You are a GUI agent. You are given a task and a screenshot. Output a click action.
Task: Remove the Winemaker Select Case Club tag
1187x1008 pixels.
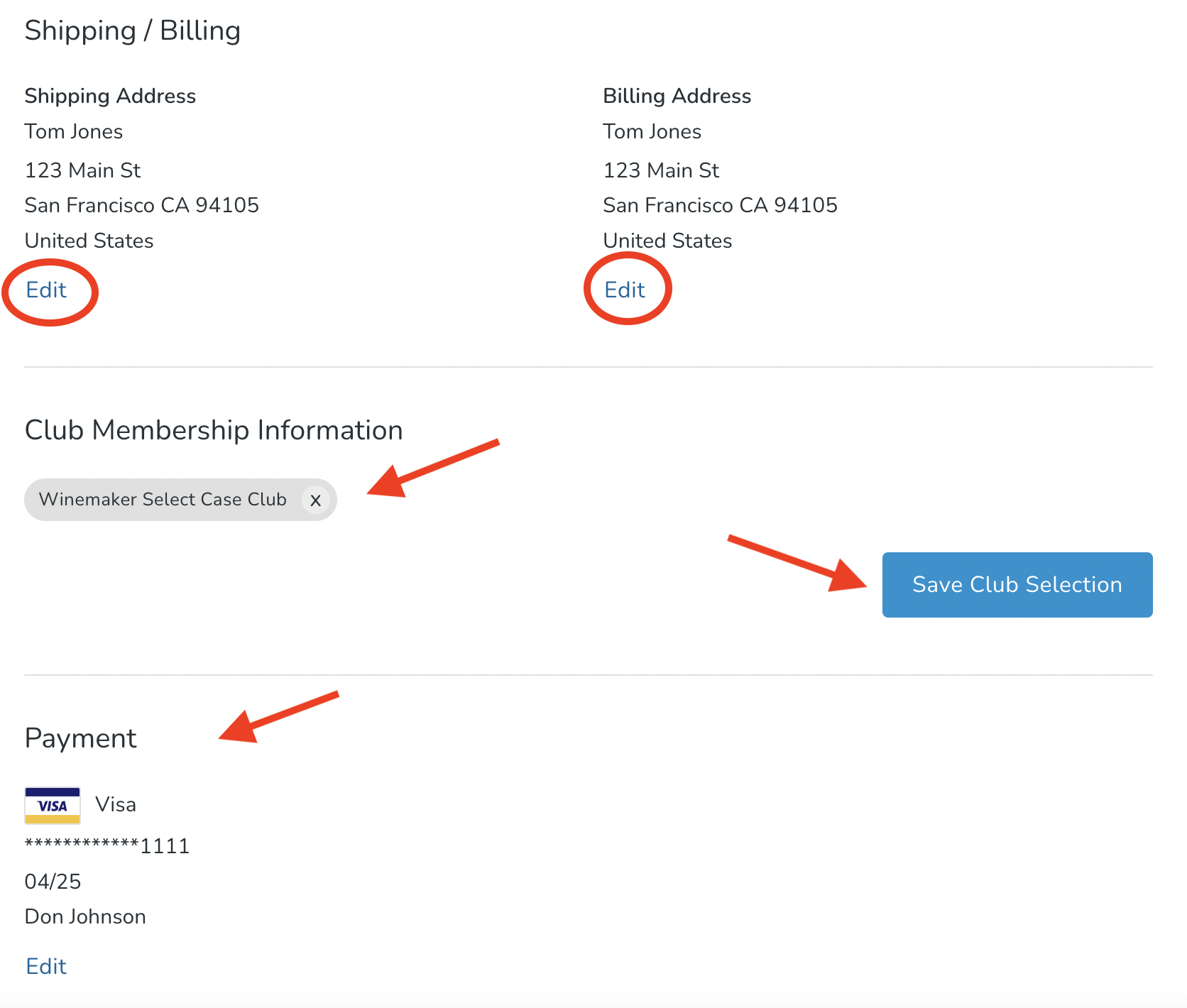click(x=315, y=500)
